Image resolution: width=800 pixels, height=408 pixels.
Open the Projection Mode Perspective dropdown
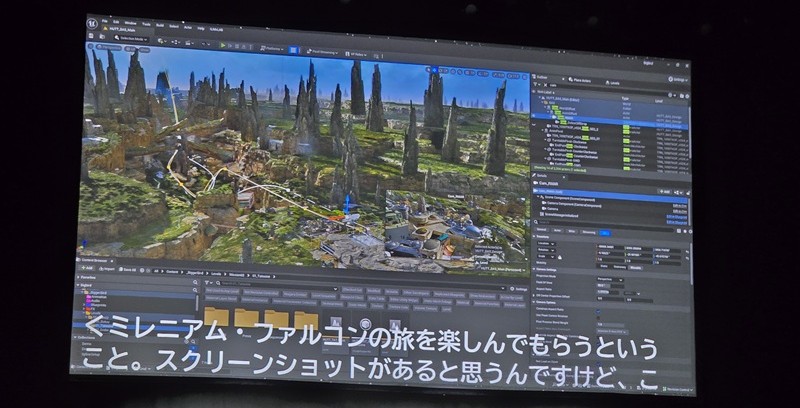click(610, 279)
